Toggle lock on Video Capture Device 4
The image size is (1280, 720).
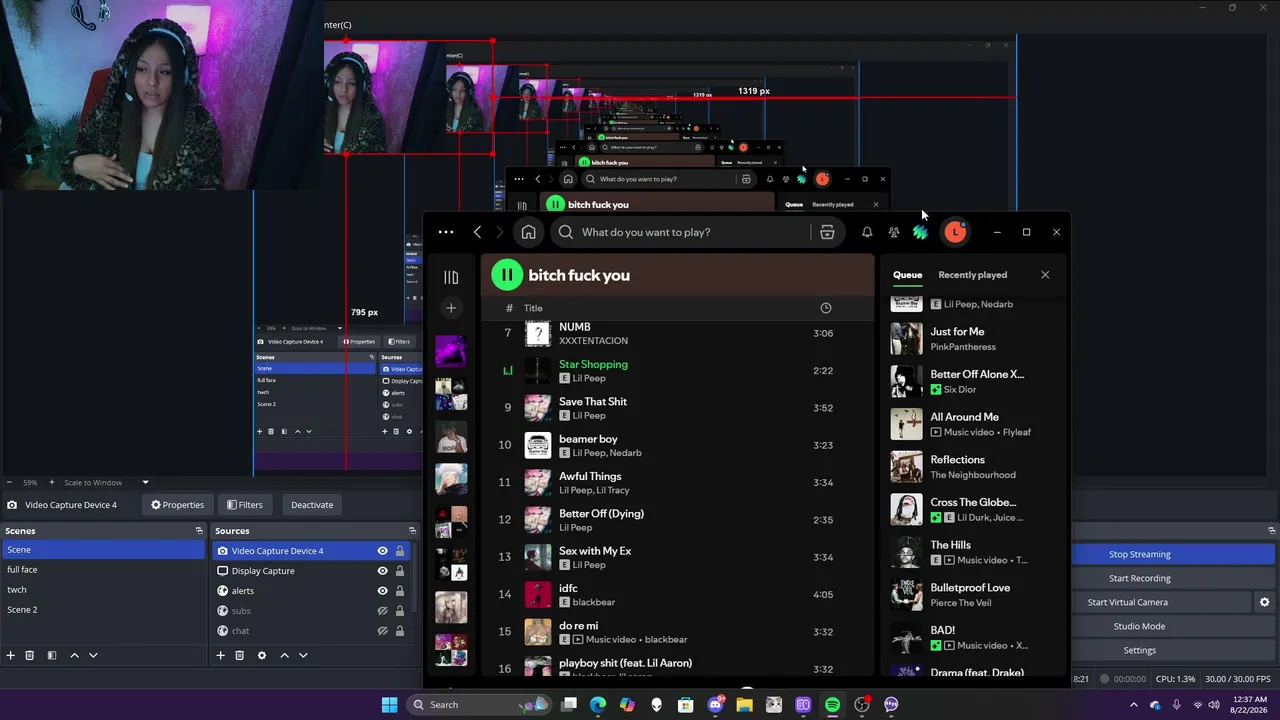pyautogui.click(x=400, y=551)
